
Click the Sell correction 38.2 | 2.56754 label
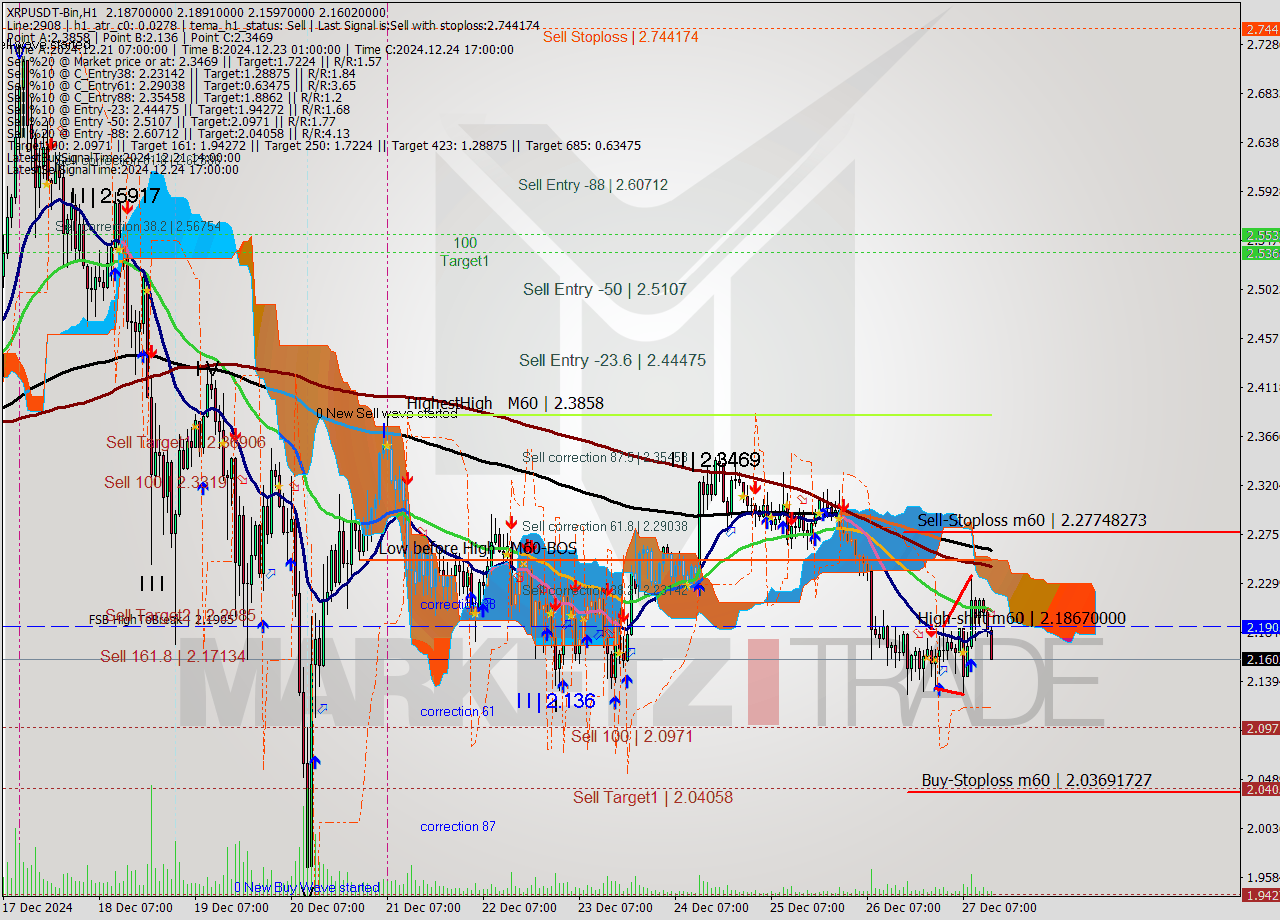pos(137,226)
